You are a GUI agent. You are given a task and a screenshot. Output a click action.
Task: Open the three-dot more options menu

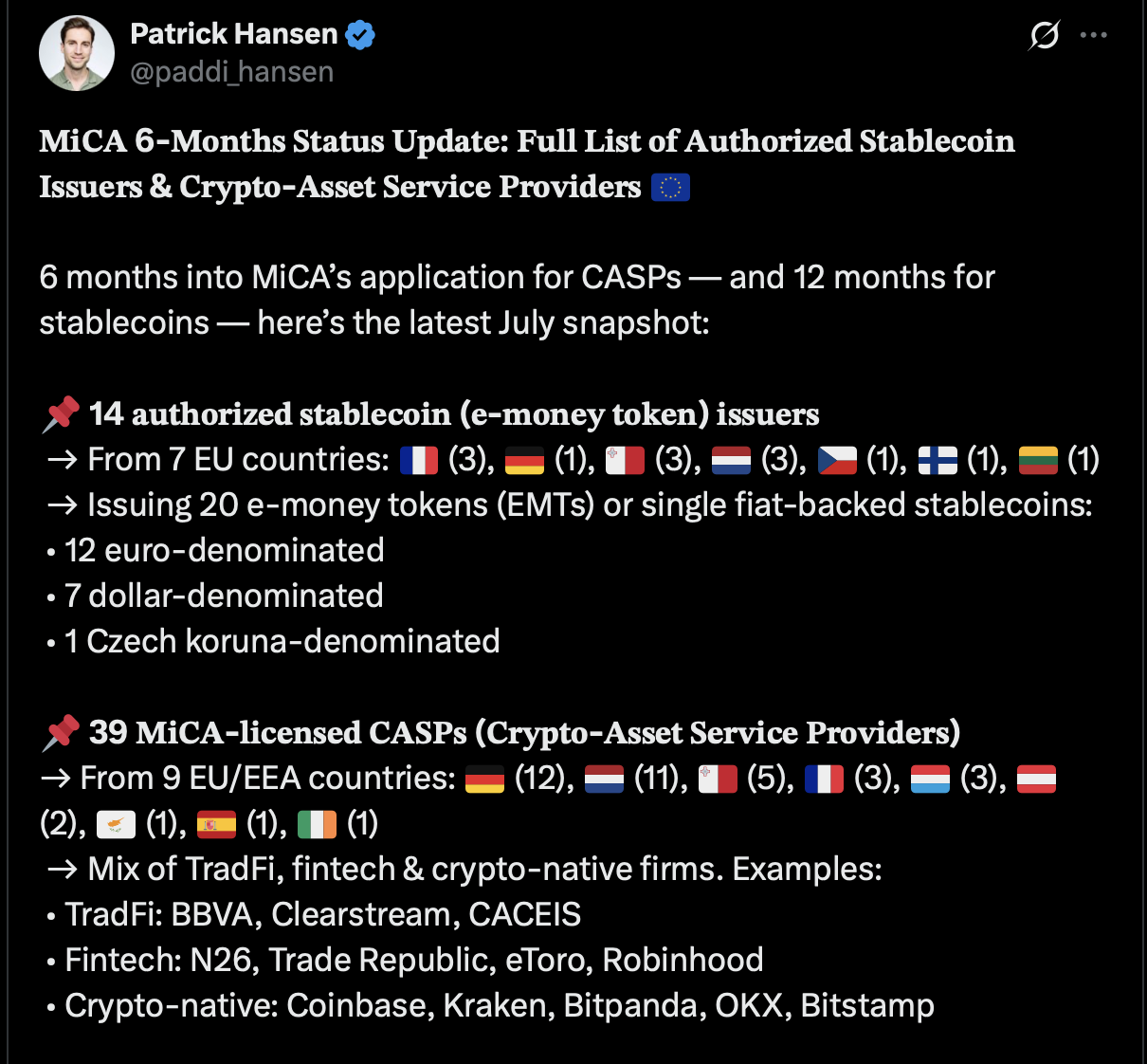1093,35
